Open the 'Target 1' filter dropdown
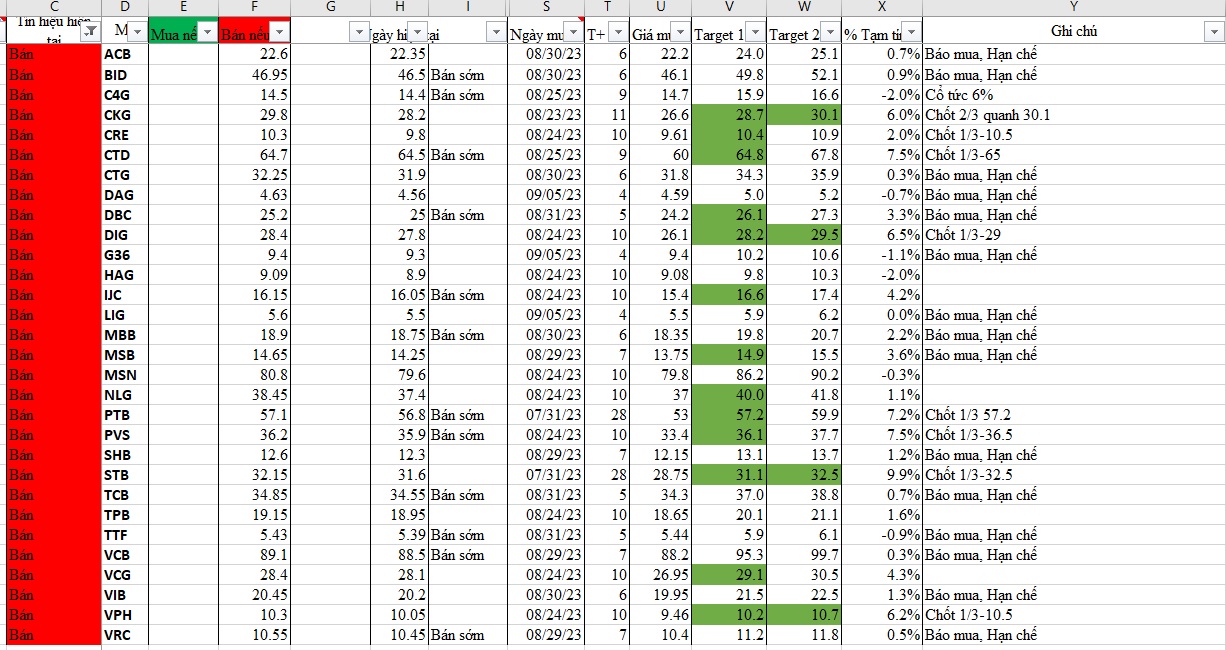The image size is (1226, 650). click(x=755, y=33)
